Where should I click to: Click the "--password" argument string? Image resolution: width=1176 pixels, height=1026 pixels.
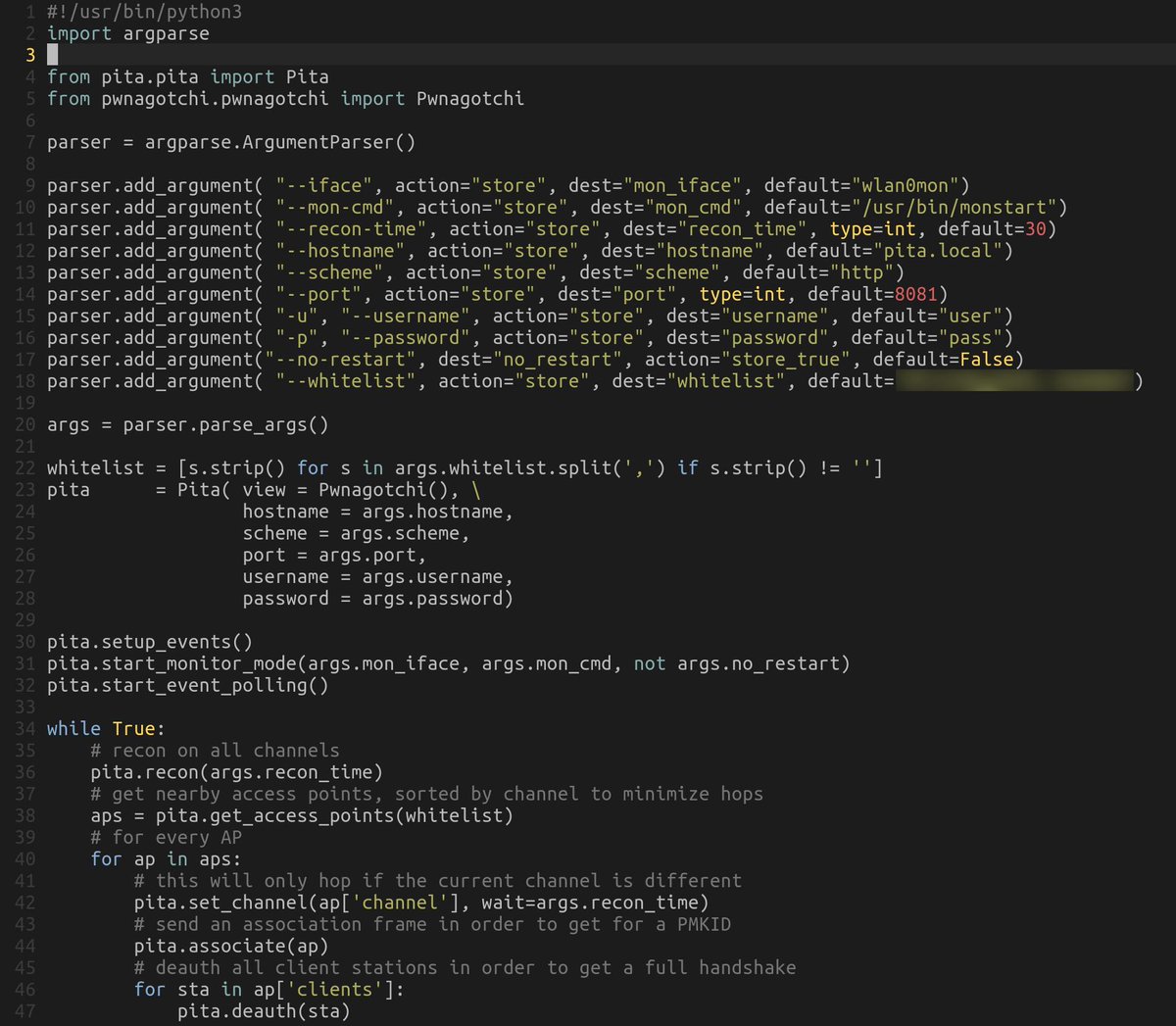point(406,337)
